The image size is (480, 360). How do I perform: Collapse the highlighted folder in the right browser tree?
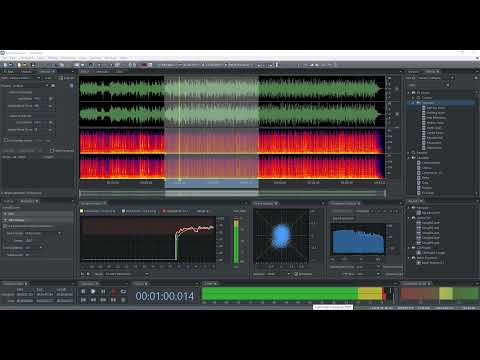click(413, 103)
